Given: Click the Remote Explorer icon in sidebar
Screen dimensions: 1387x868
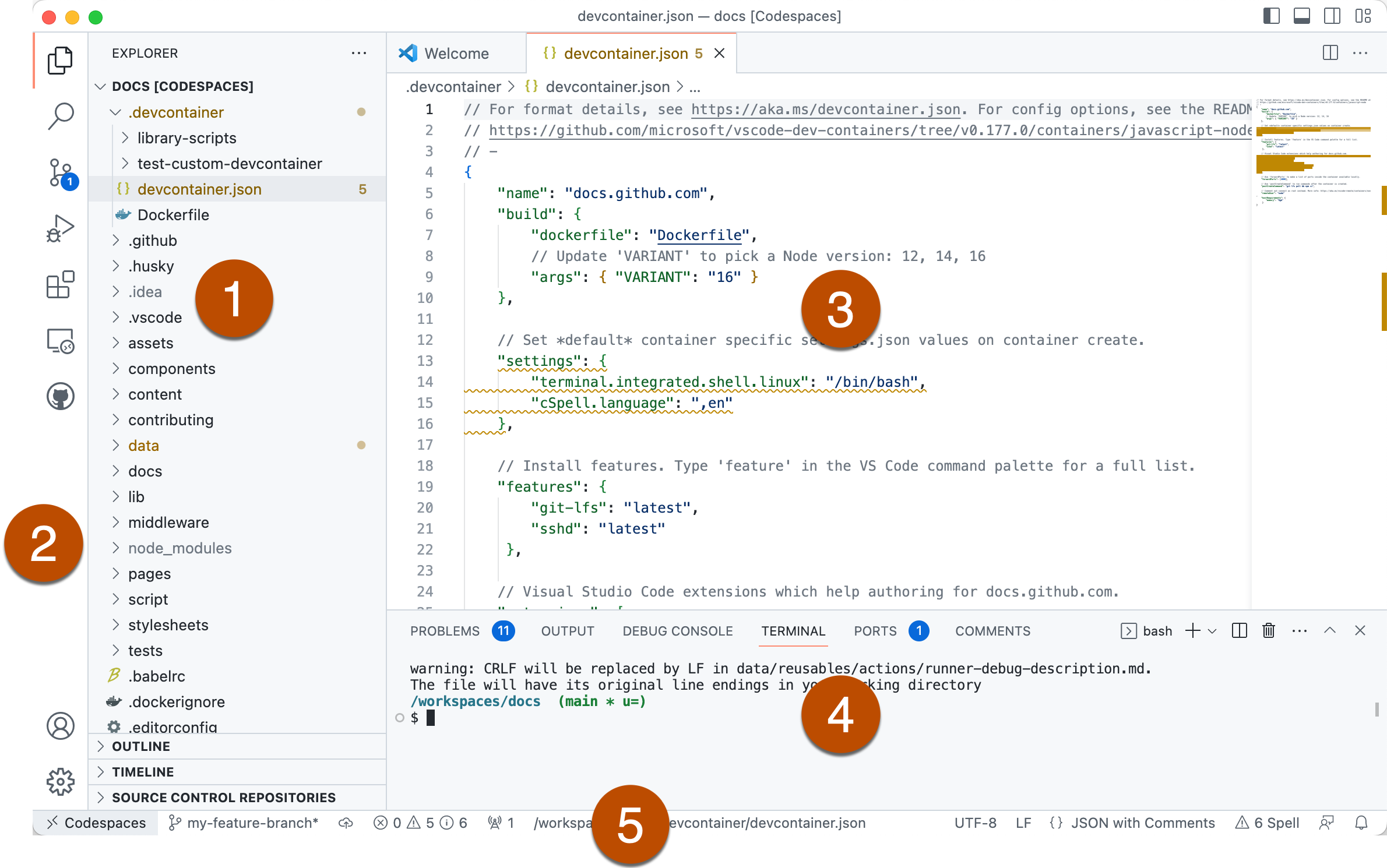Looking at the screenshot, I should [x=60, y=340].
